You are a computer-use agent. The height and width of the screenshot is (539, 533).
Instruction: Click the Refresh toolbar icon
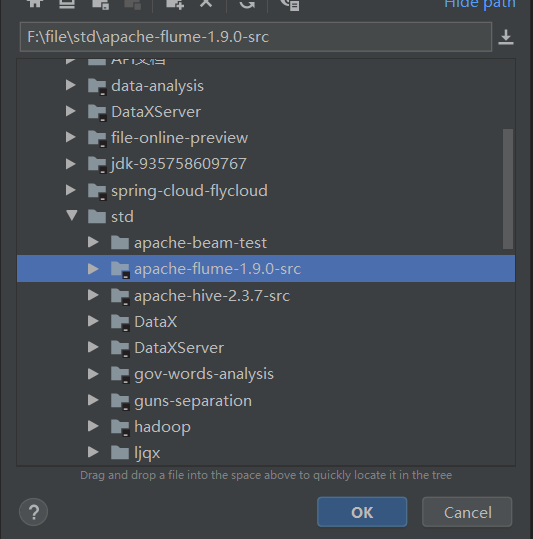coord(247,3)
